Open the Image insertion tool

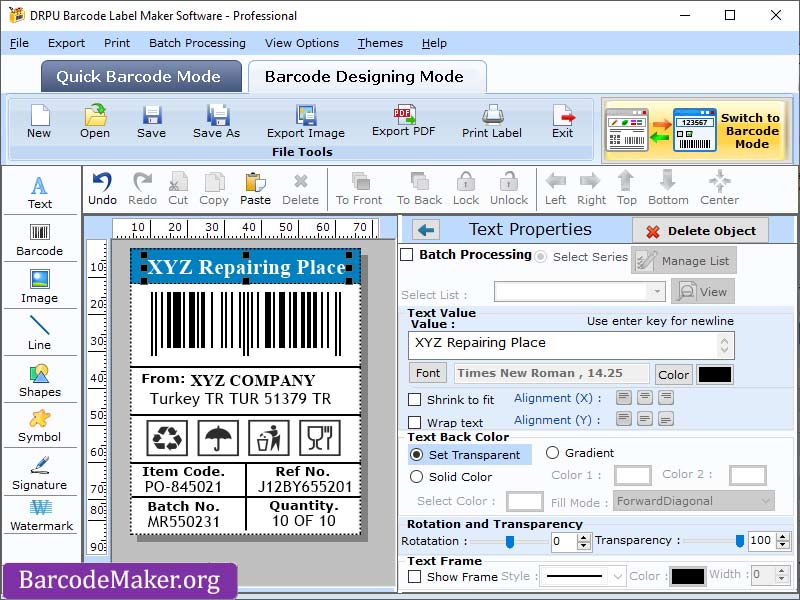tap(40, 284)
